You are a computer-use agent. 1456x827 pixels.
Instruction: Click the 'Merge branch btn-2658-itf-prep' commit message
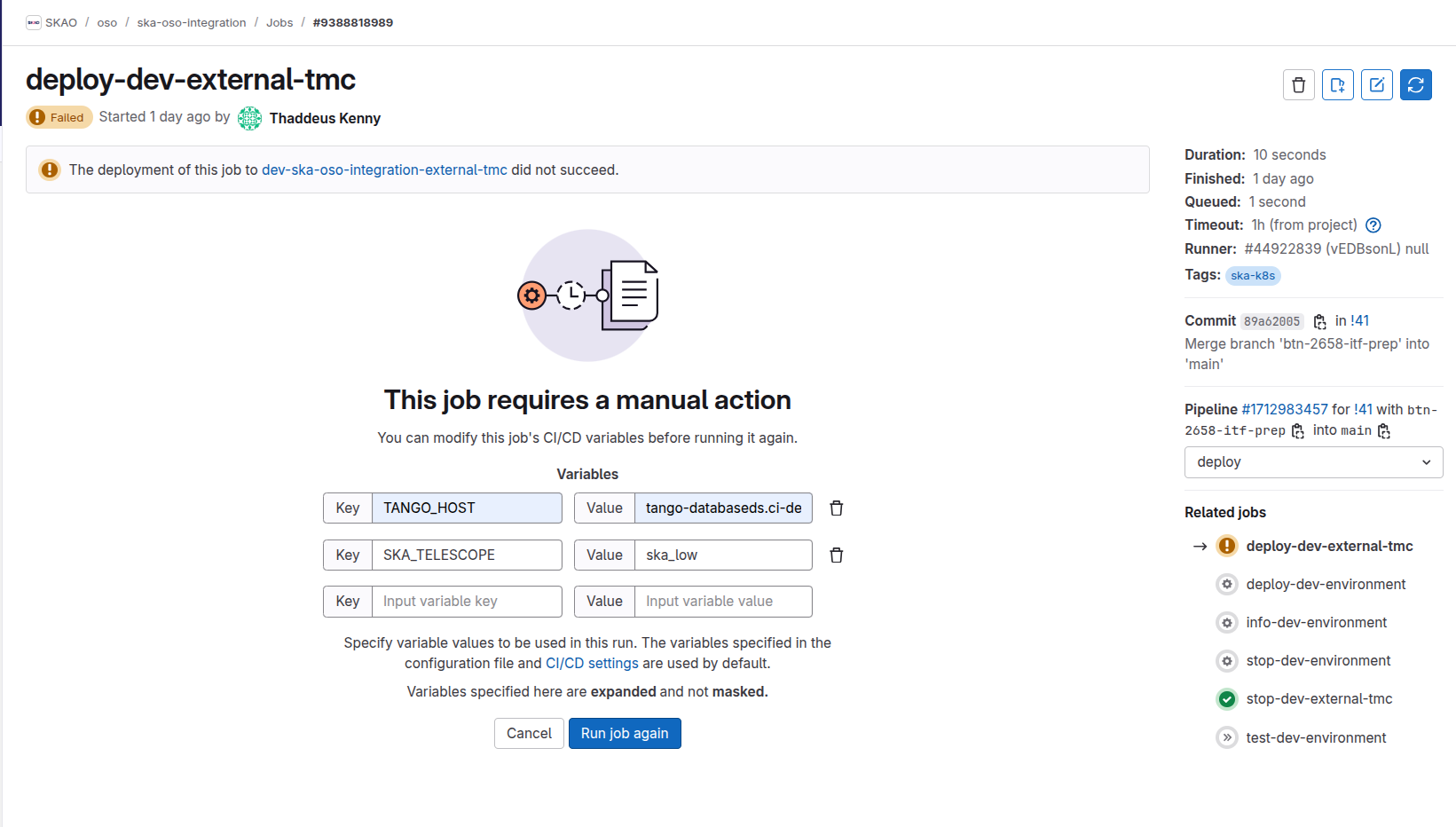(1307, 354)
